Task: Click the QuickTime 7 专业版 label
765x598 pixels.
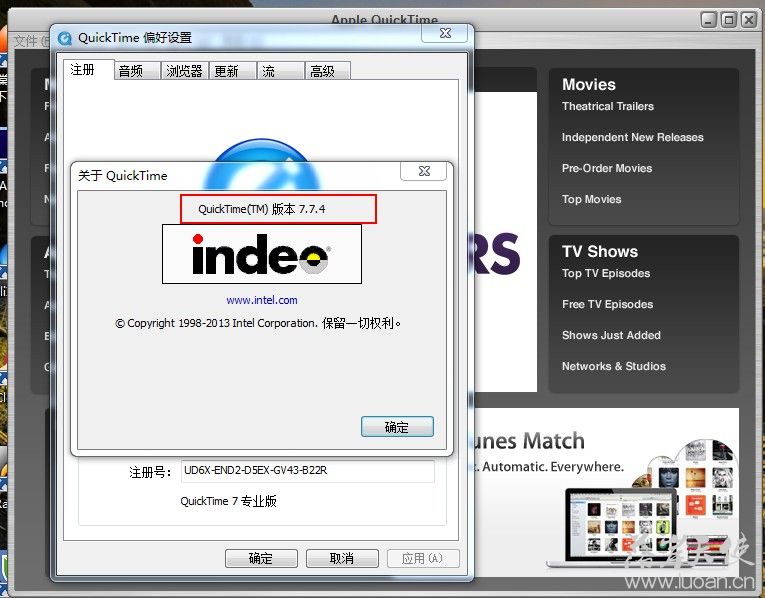Action: [x=228, y=501]
